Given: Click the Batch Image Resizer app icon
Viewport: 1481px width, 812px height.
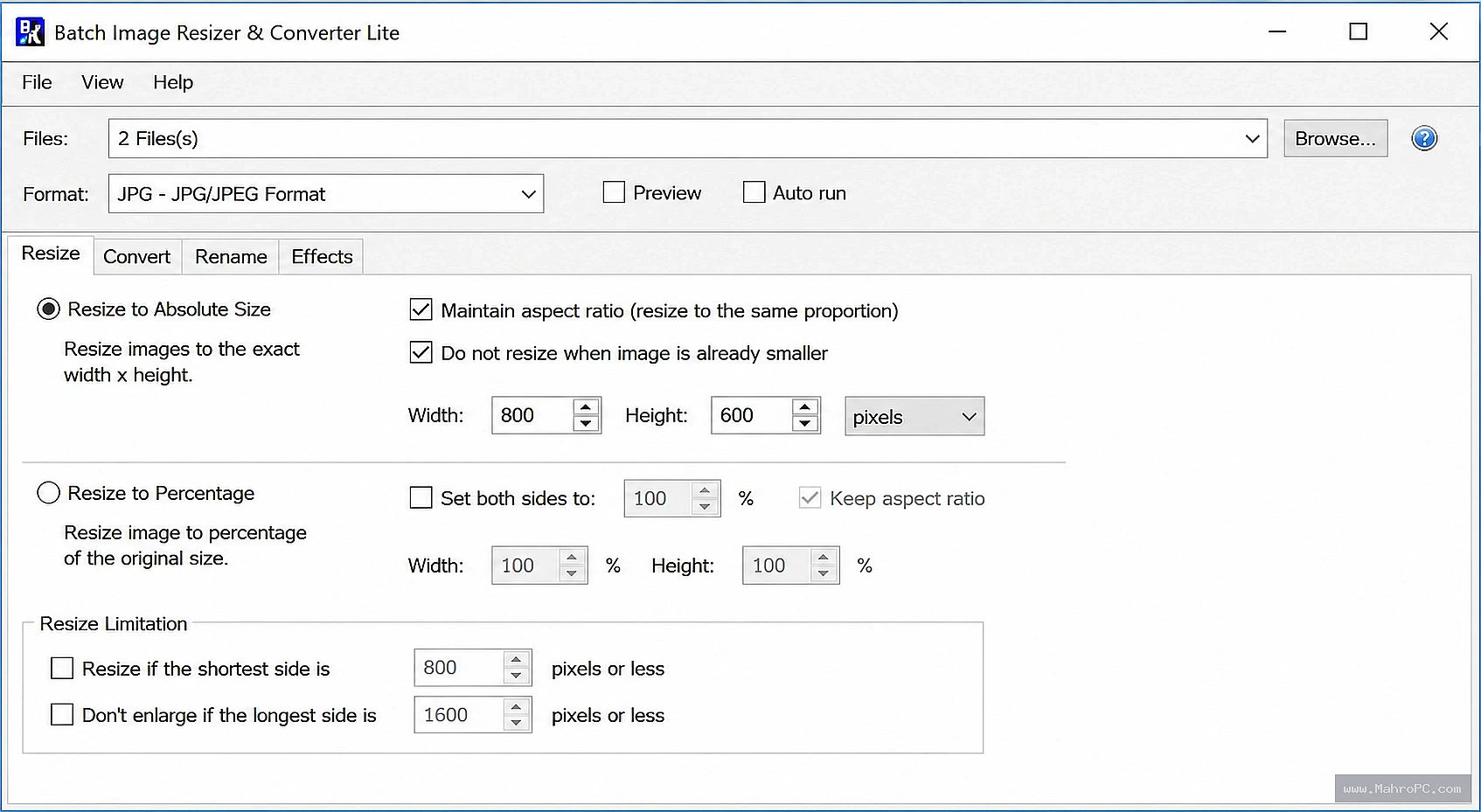Looking at the screenshot, I should [x=30, y=32].
